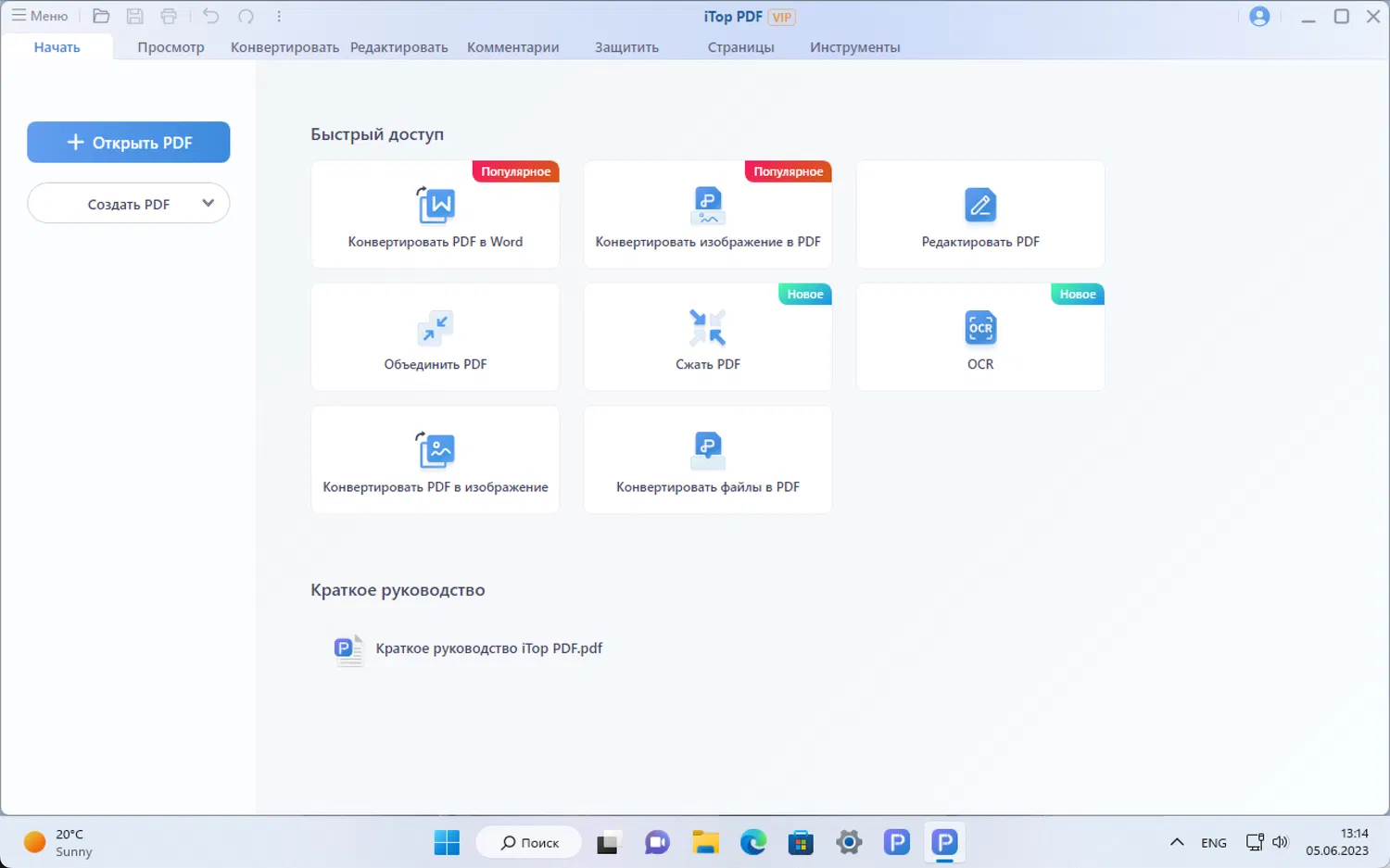Click the Сжать PDF compress icon

pos(708,328)
